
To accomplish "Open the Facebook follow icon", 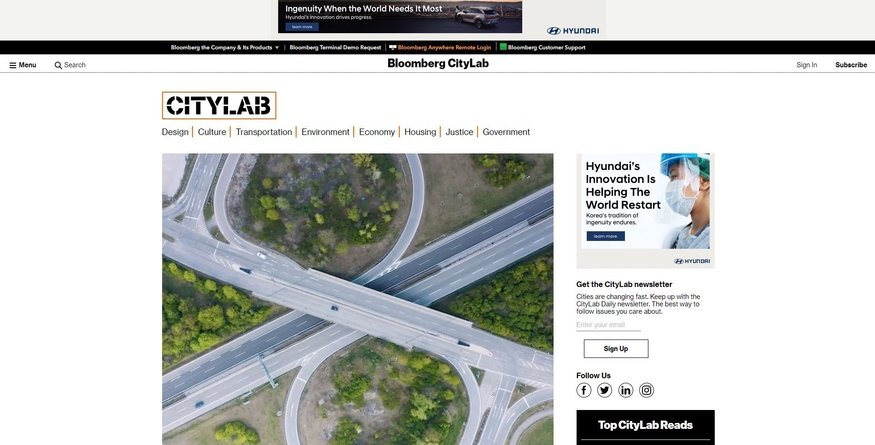I will tap(584, 390).
